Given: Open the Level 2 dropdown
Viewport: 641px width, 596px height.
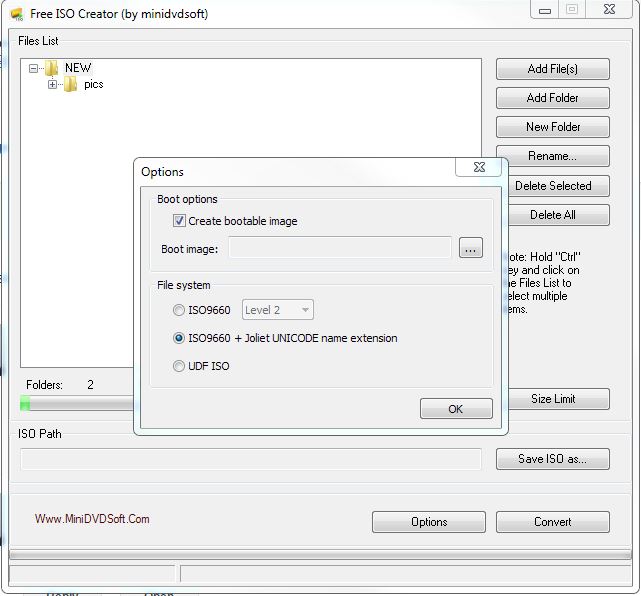Looking at the screenshot, I should click(277, 310).
